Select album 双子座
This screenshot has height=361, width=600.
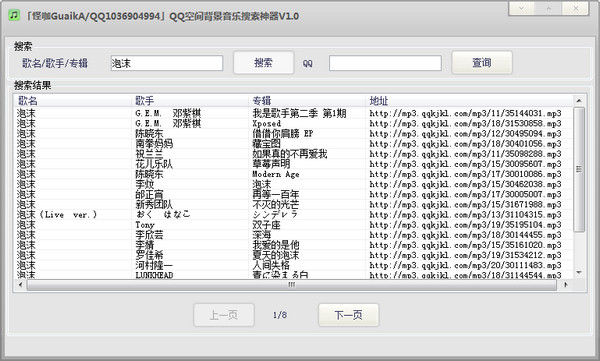pyautogui.click(x=266, y=225)
